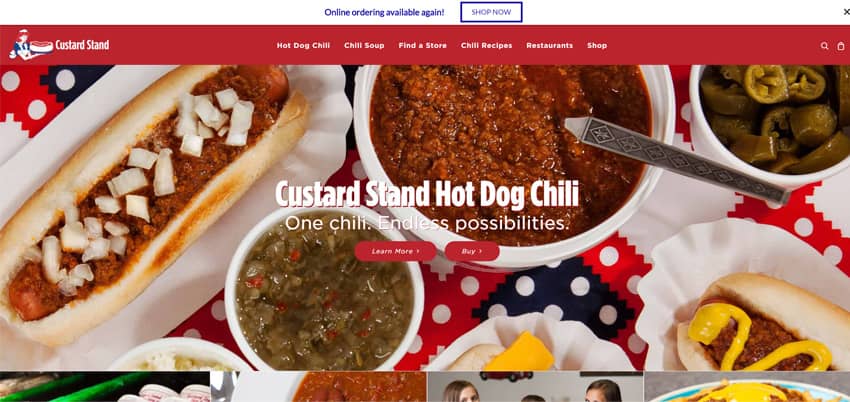Open the chili bowl thumbnail tile

pos(319,387)
